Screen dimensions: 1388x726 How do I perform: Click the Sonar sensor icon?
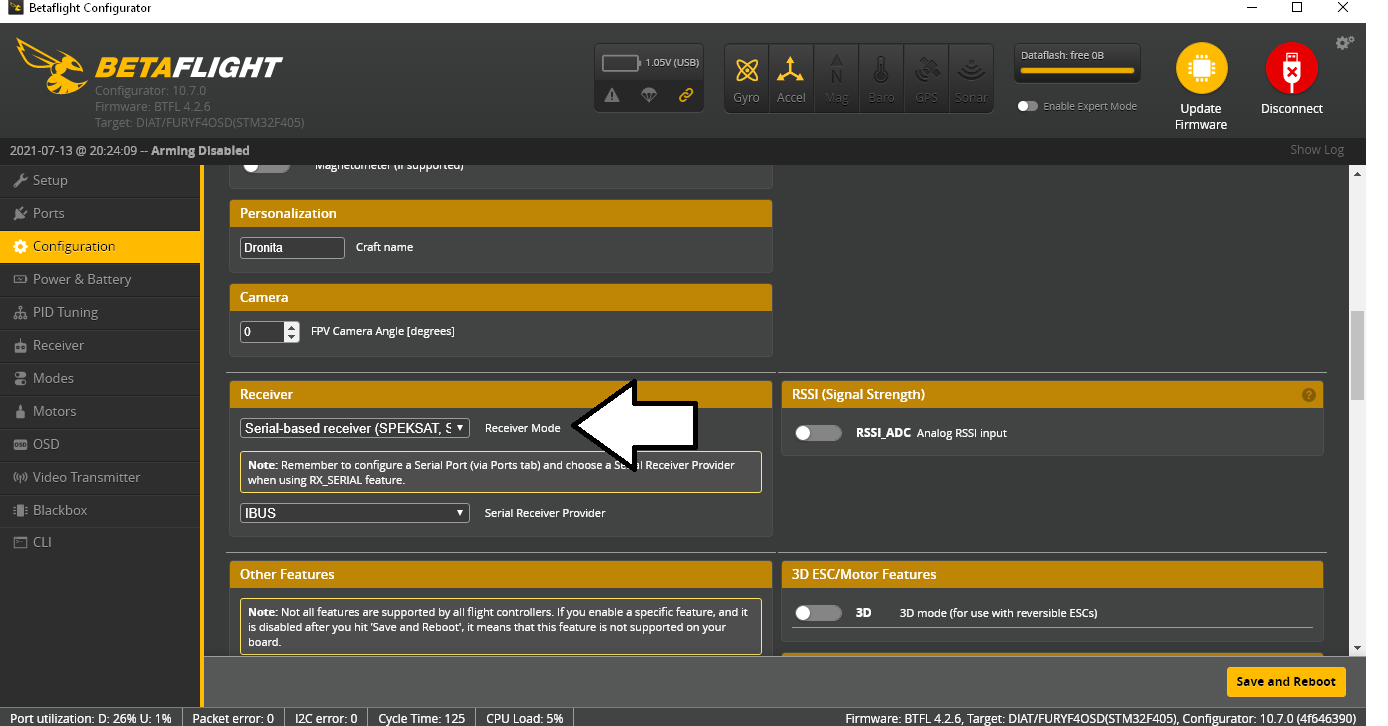click(x=971, y=77)
